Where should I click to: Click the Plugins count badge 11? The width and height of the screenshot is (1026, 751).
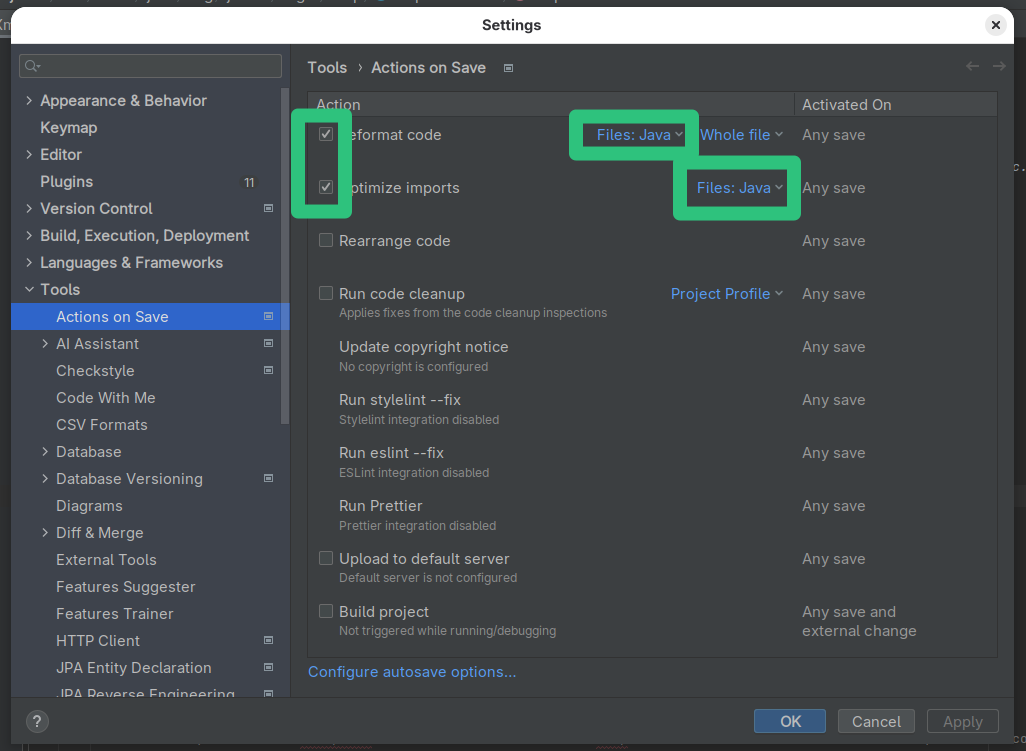tap(249, 183)
